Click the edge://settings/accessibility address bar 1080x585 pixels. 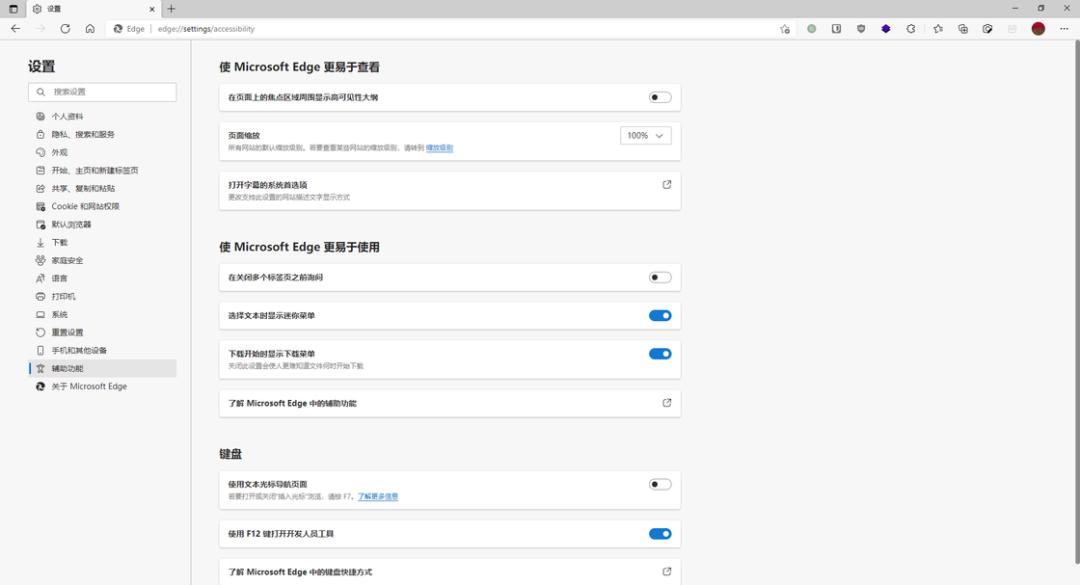(441, 29)
